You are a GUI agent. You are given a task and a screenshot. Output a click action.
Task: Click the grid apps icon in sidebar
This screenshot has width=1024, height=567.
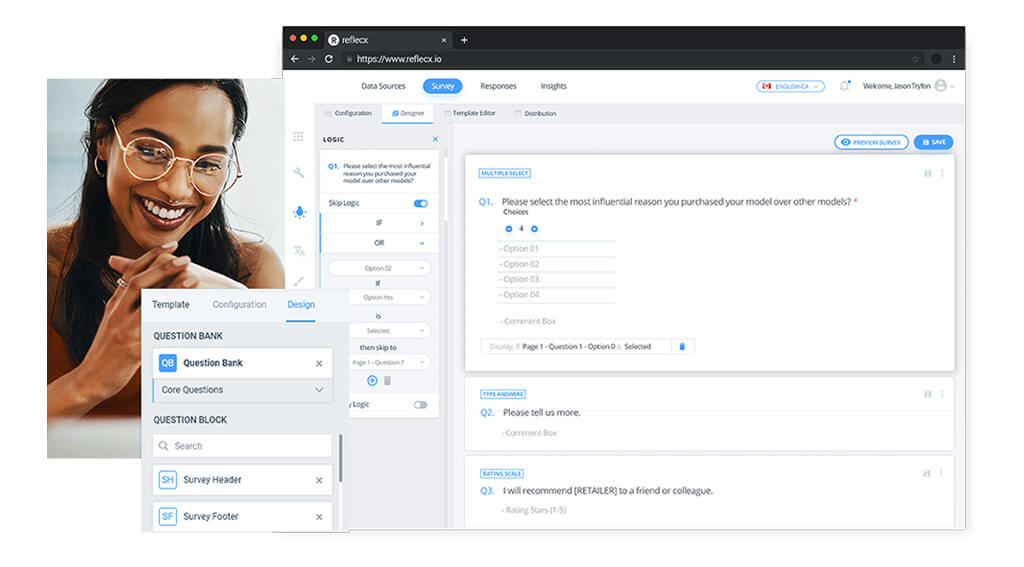point(298,136)
